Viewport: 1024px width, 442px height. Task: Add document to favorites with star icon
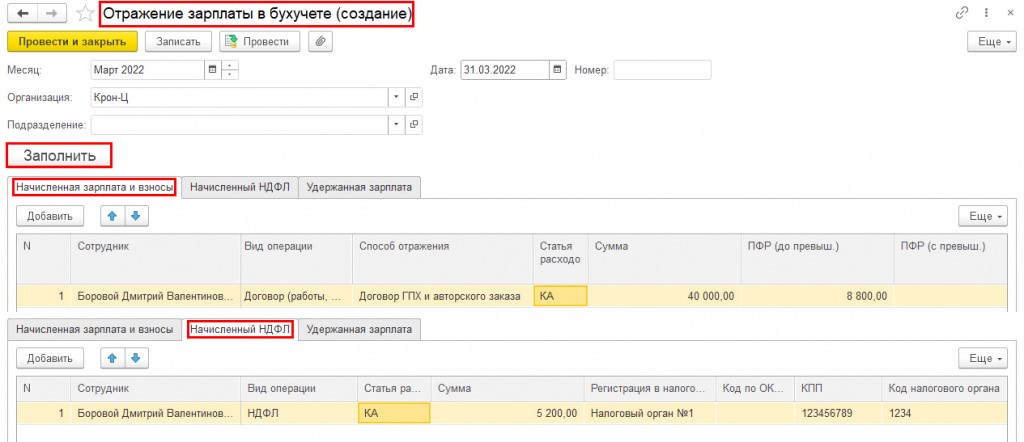(x=88, y=14)
